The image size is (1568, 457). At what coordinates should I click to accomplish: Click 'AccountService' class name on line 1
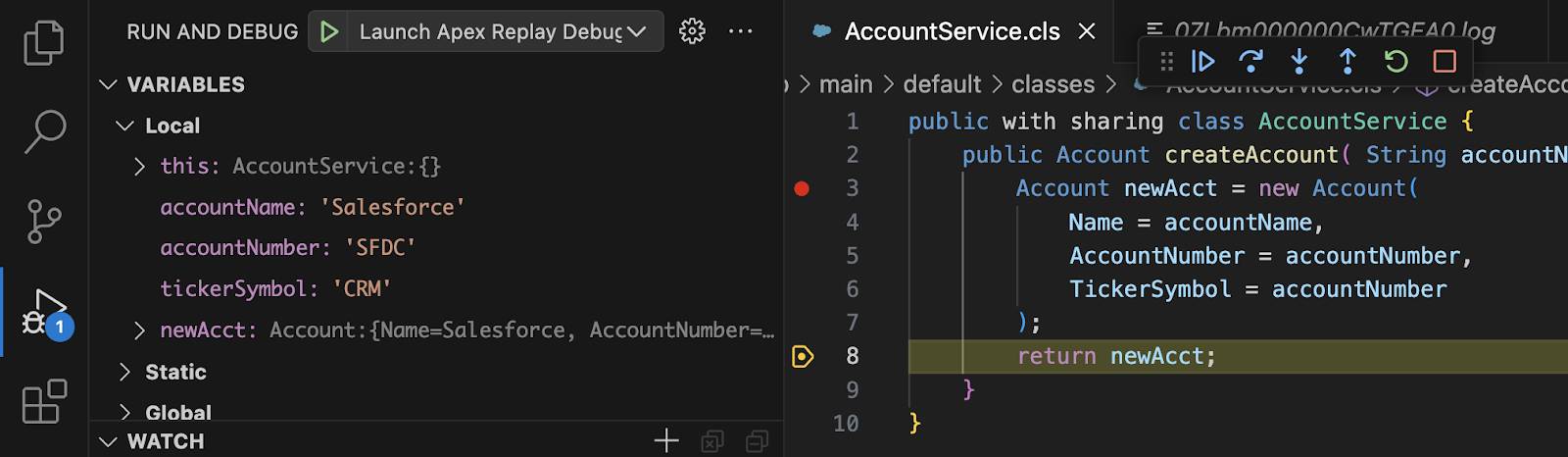coord(1352,122)
